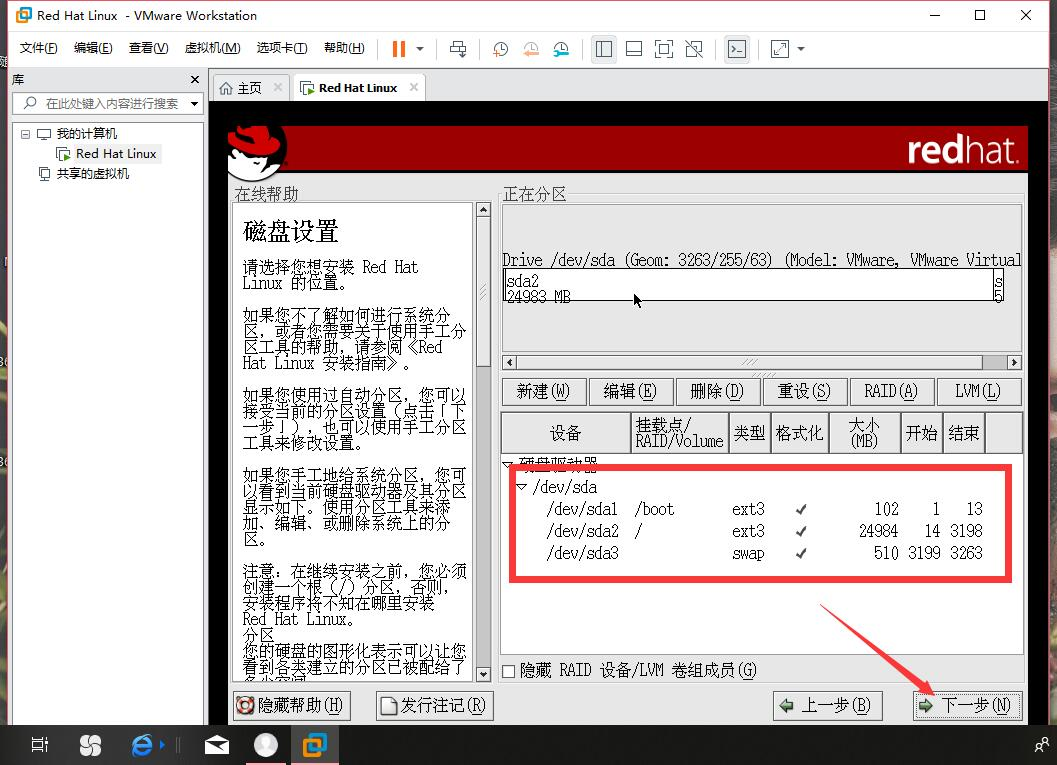
Task: Select the /dev/sda2 root partition row
Action: tap(764, 531)
